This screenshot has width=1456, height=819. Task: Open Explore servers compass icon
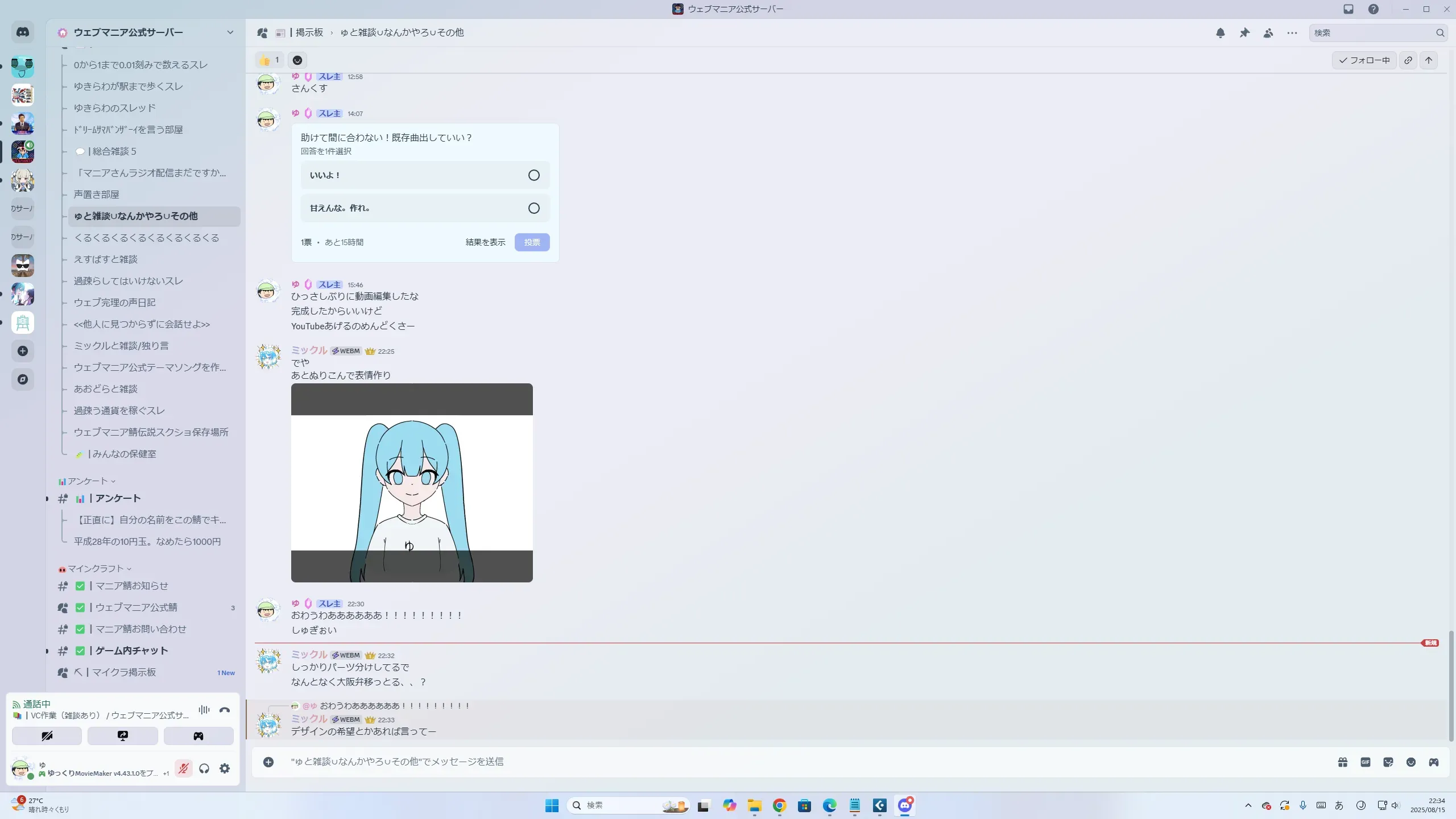click(x=23, y=379)
